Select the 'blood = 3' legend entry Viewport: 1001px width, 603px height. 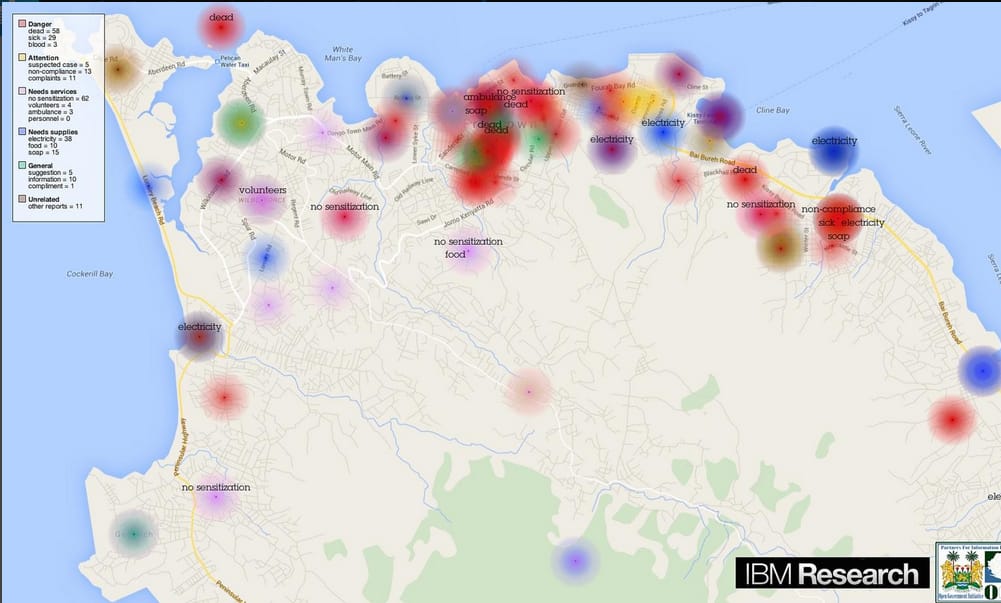42,45
